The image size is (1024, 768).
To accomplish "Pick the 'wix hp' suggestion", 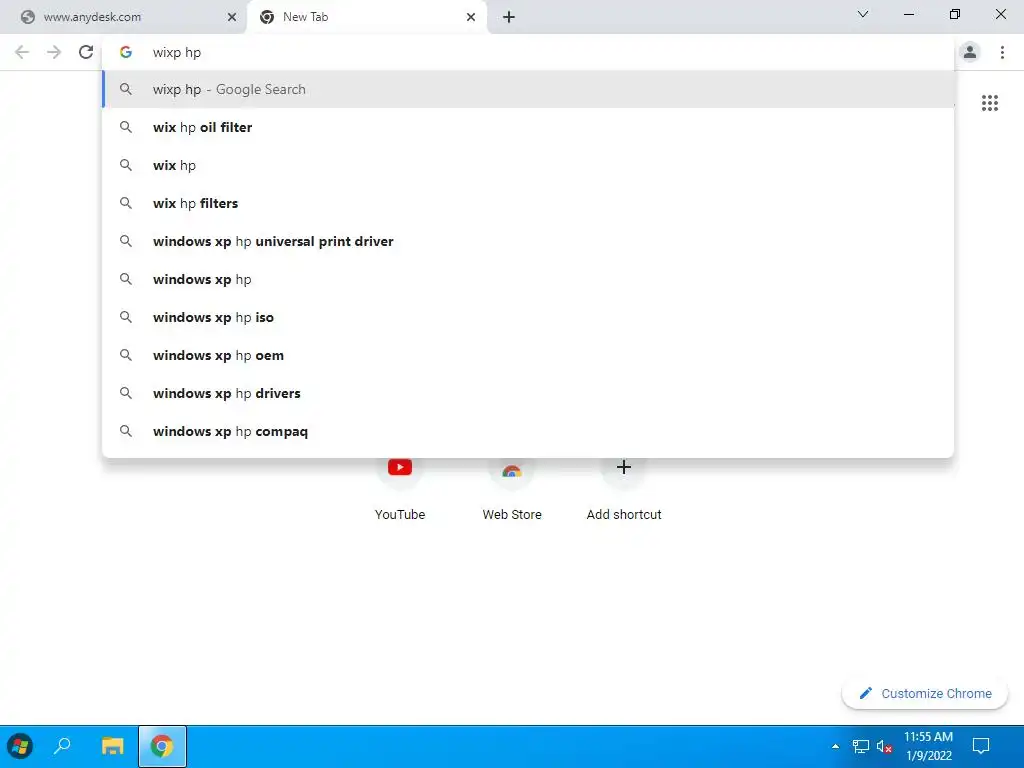I will [x=528, y=165].
